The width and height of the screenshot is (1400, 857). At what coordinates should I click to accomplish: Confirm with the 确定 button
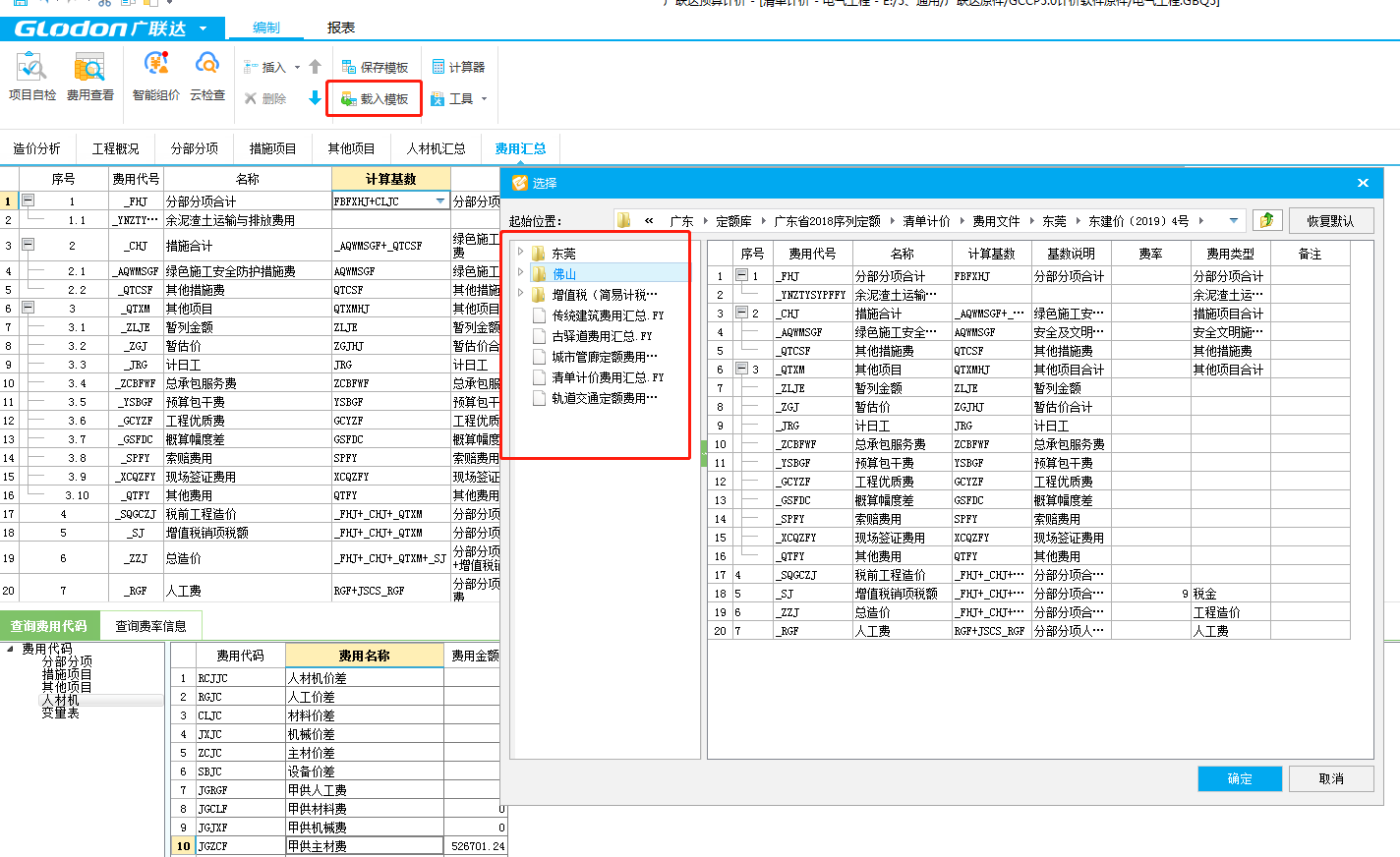[1240, 778]
